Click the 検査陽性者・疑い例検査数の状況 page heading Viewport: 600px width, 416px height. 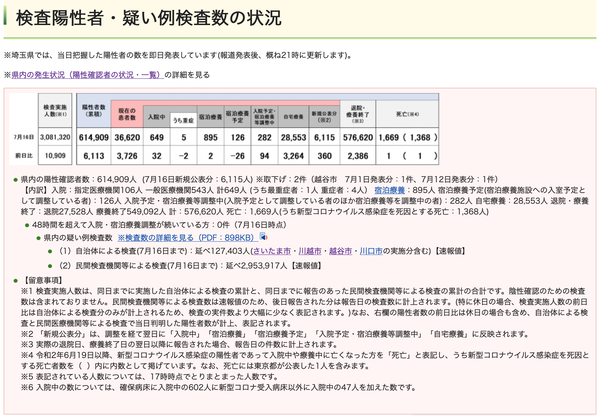coord(148,18)
